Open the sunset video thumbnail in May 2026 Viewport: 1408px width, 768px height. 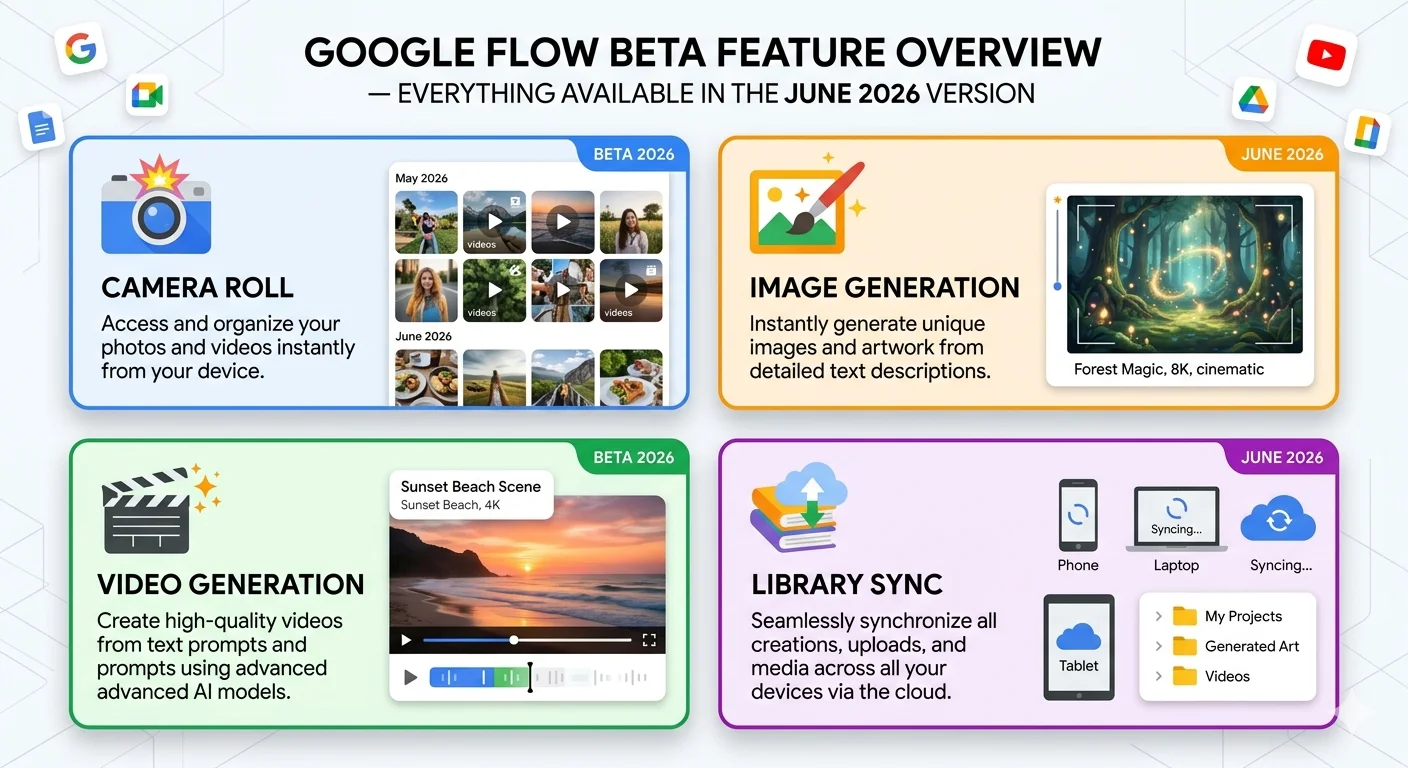[x=562, y=222]
